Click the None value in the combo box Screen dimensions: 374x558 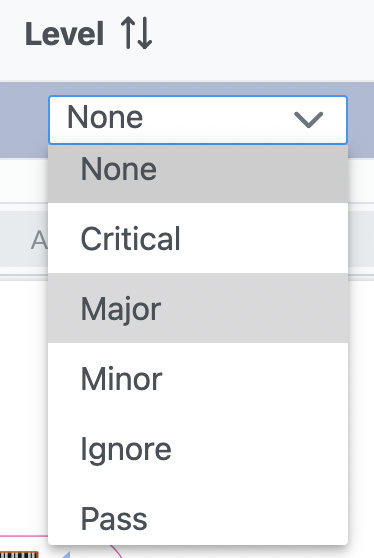105,117
